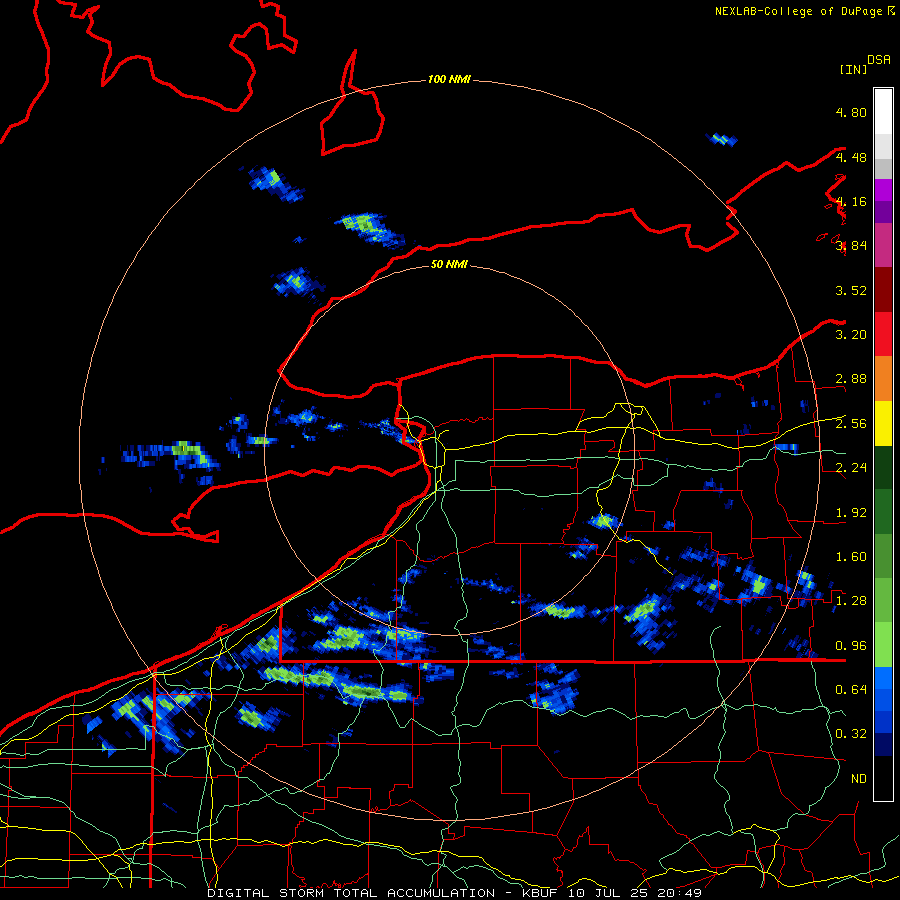The height and width of the screenshot is (900, 900).
Task: Click the KBUF station identifier
Action: (539, 893)
